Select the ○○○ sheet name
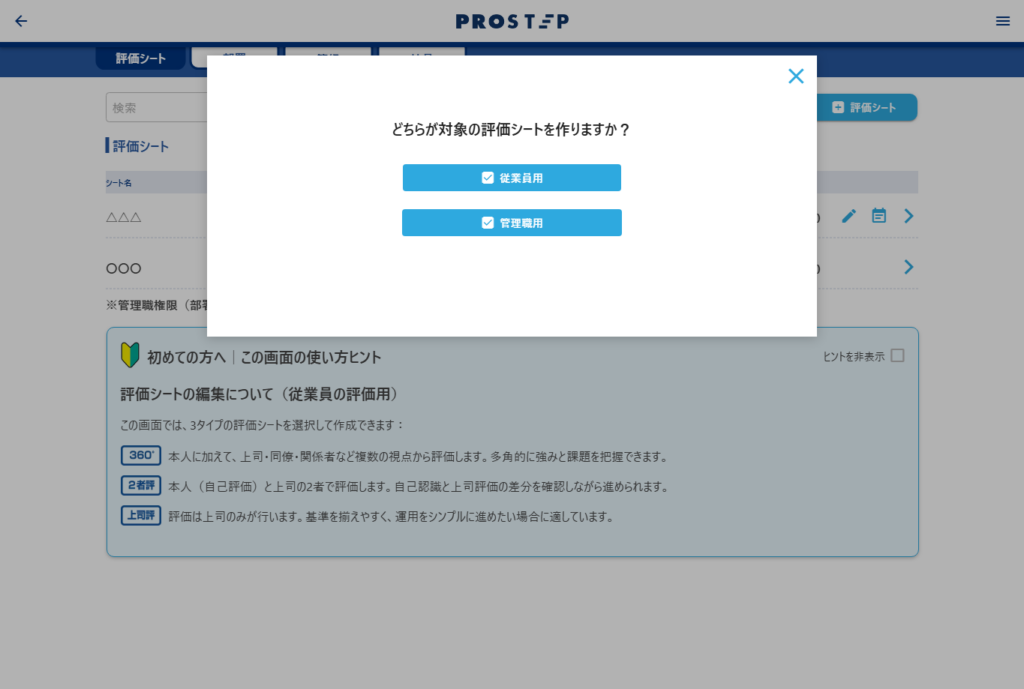 point(124,268)
